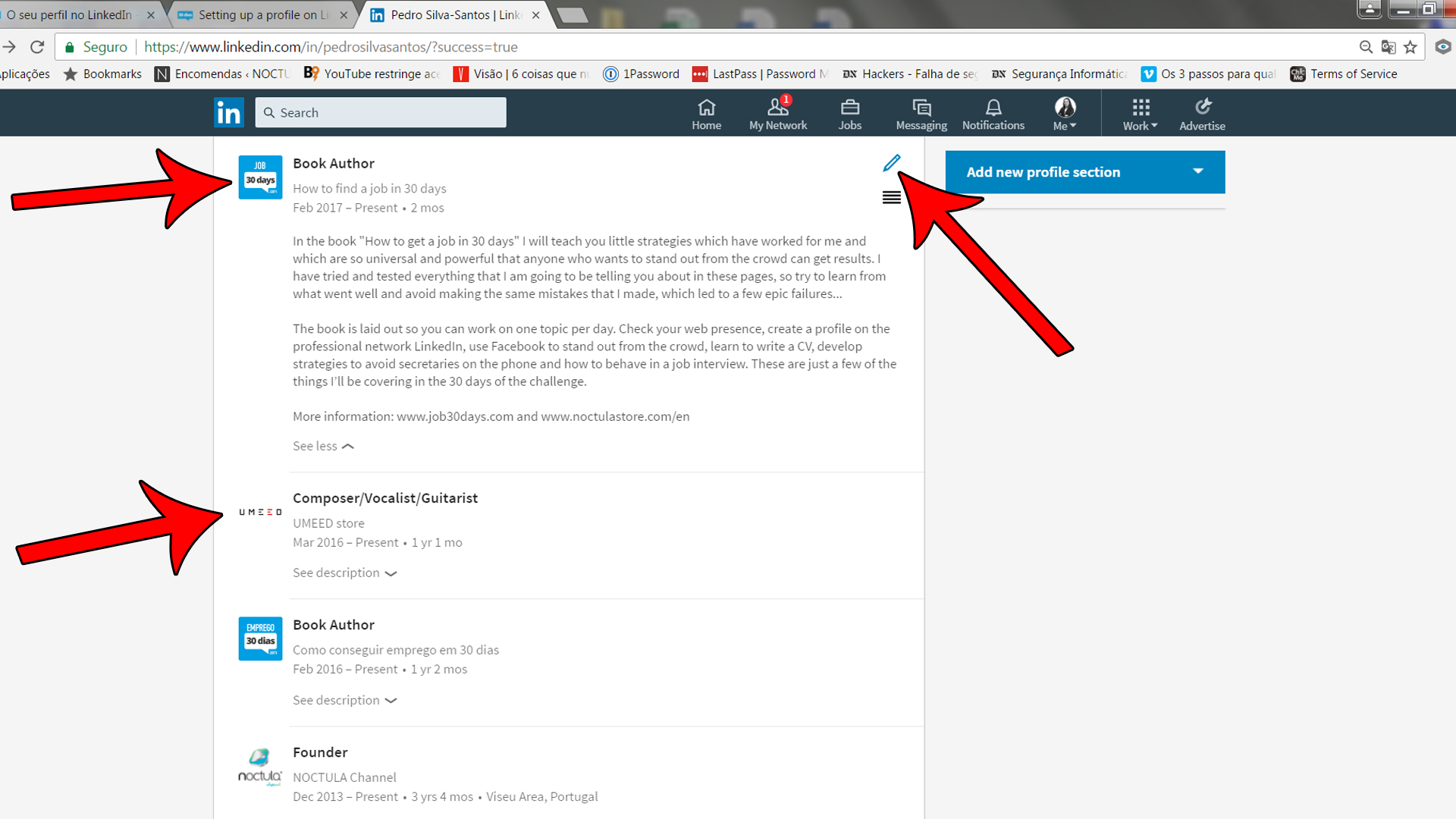Click the Me menu item
This screenshot has height=819, width=1456.
click(1065, 112)
